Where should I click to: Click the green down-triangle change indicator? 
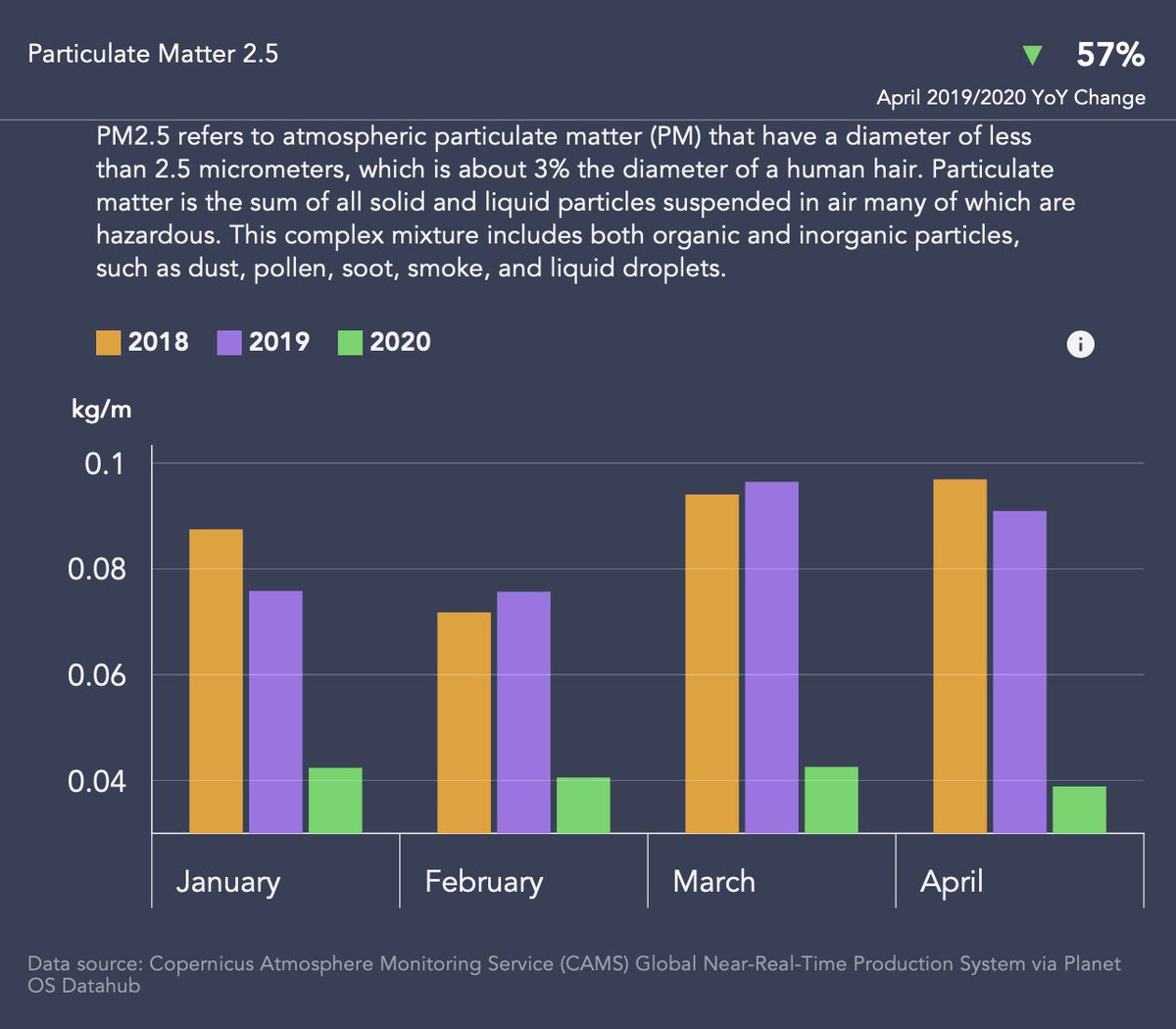coord(1032,55)
